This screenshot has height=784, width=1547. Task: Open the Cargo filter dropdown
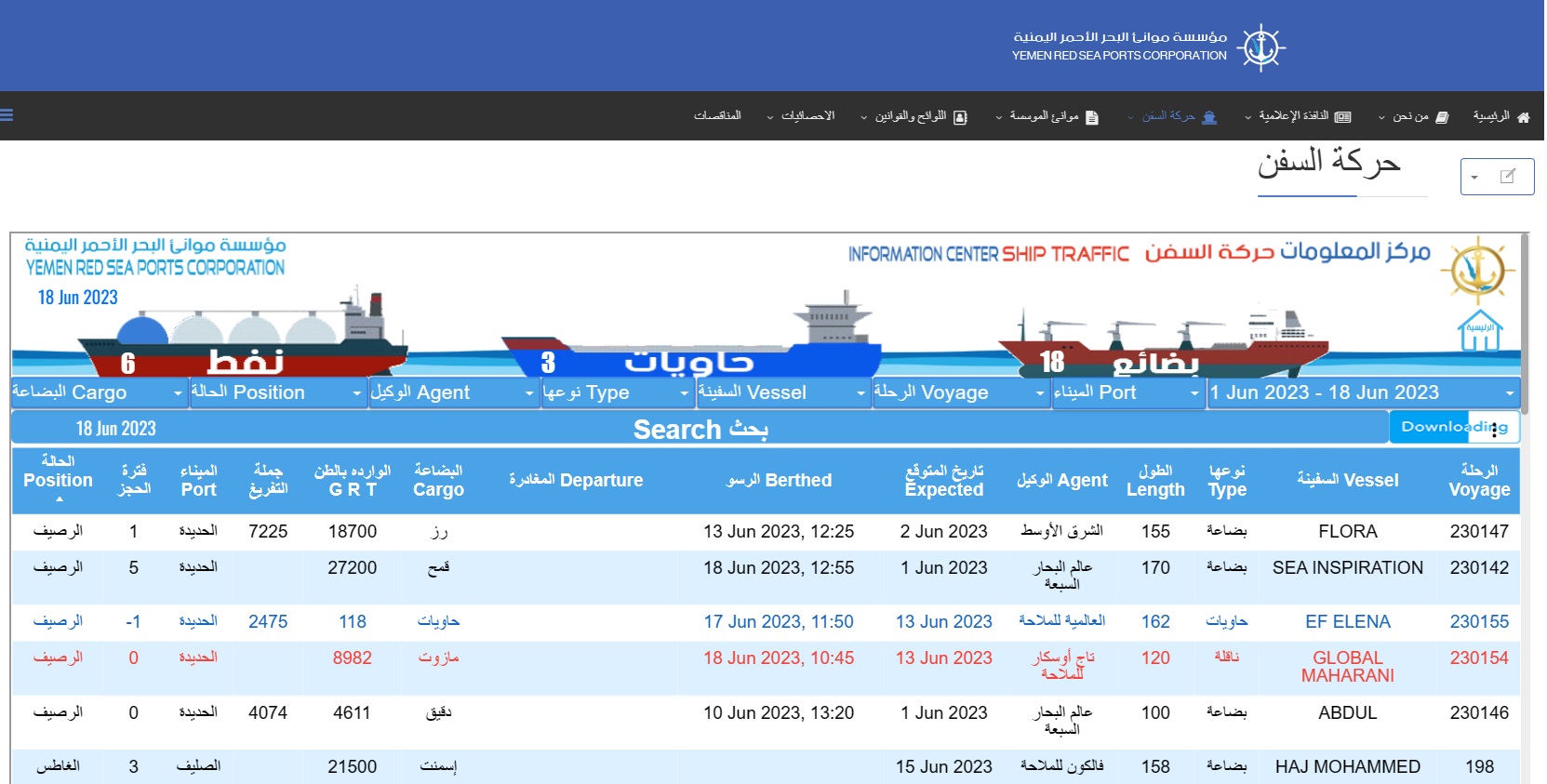[x=98, y=393]
